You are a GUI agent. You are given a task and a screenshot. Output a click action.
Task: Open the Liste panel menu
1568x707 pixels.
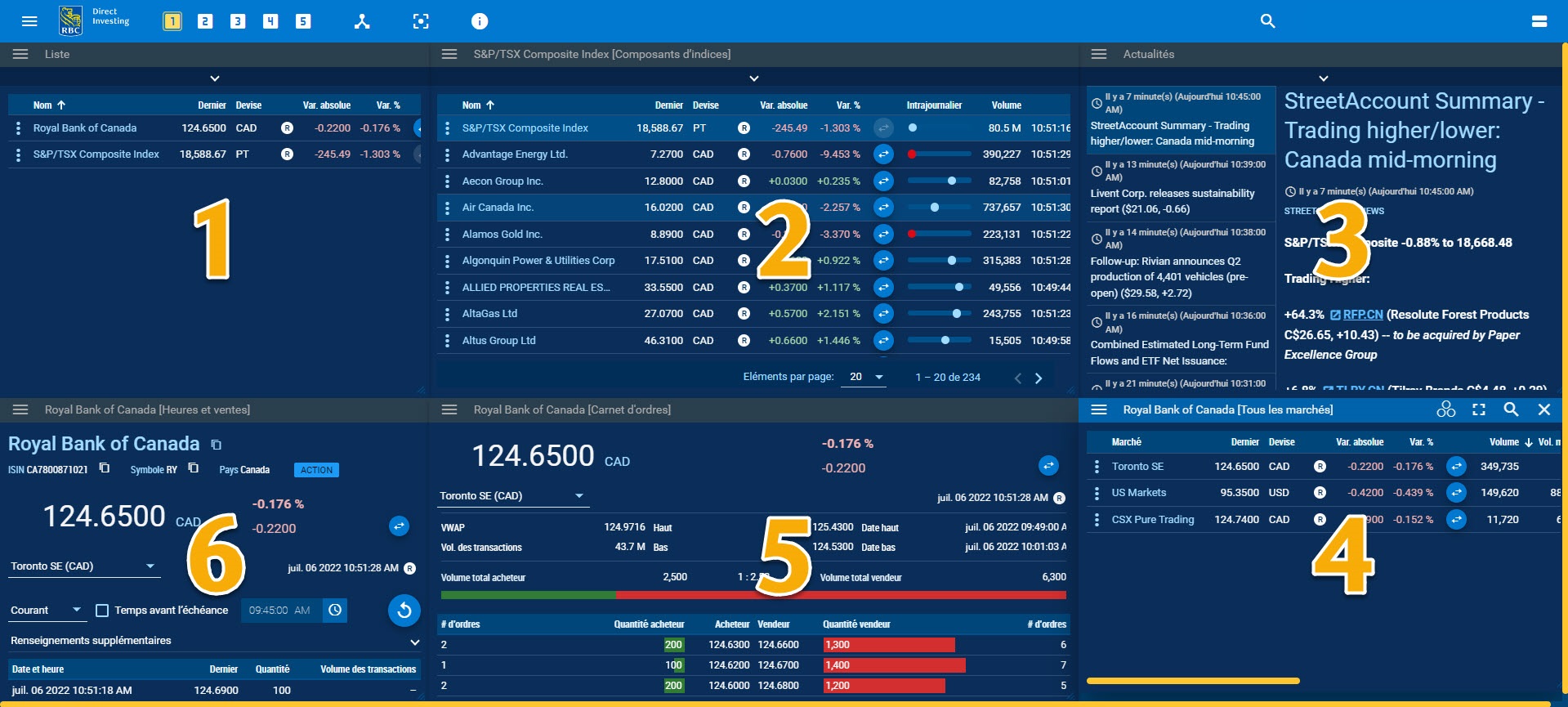tap(20, 54)
